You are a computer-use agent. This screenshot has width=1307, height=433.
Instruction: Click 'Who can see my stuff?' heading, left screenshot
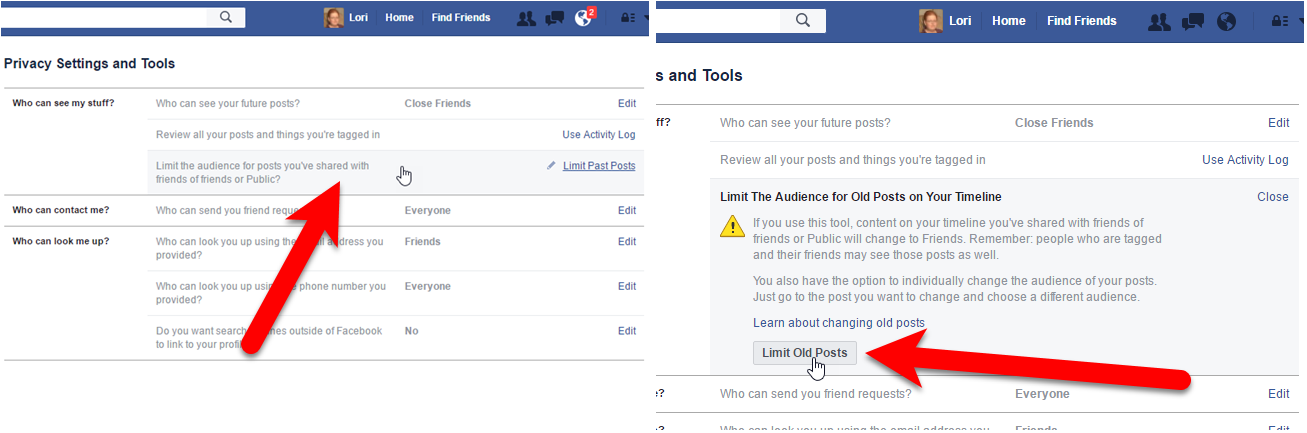pyautogui.click(x=63, y=102)
